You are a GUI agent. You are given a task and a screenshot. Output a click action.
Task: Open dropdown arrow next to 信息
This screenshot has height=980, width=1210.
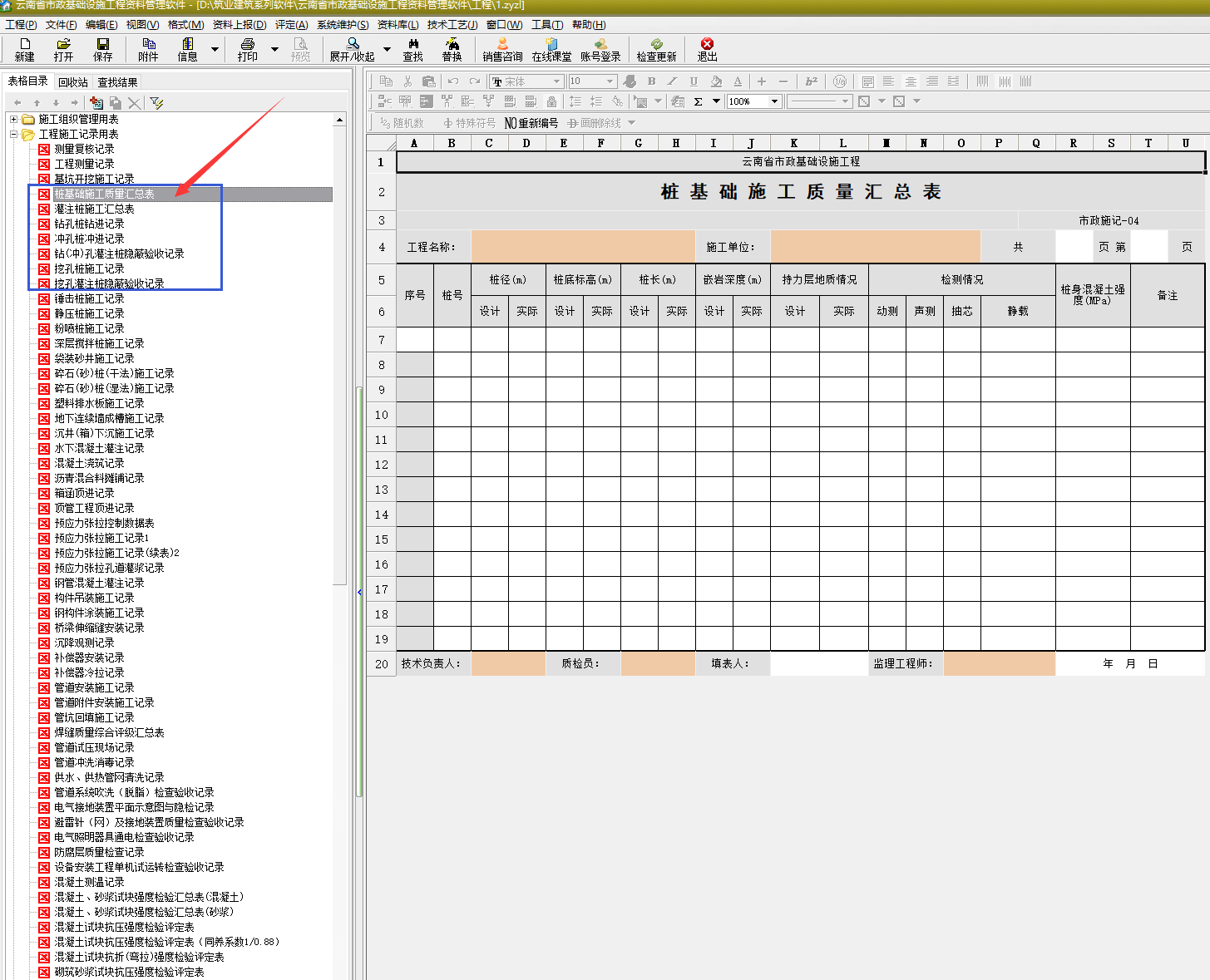(x=215, y=50)
